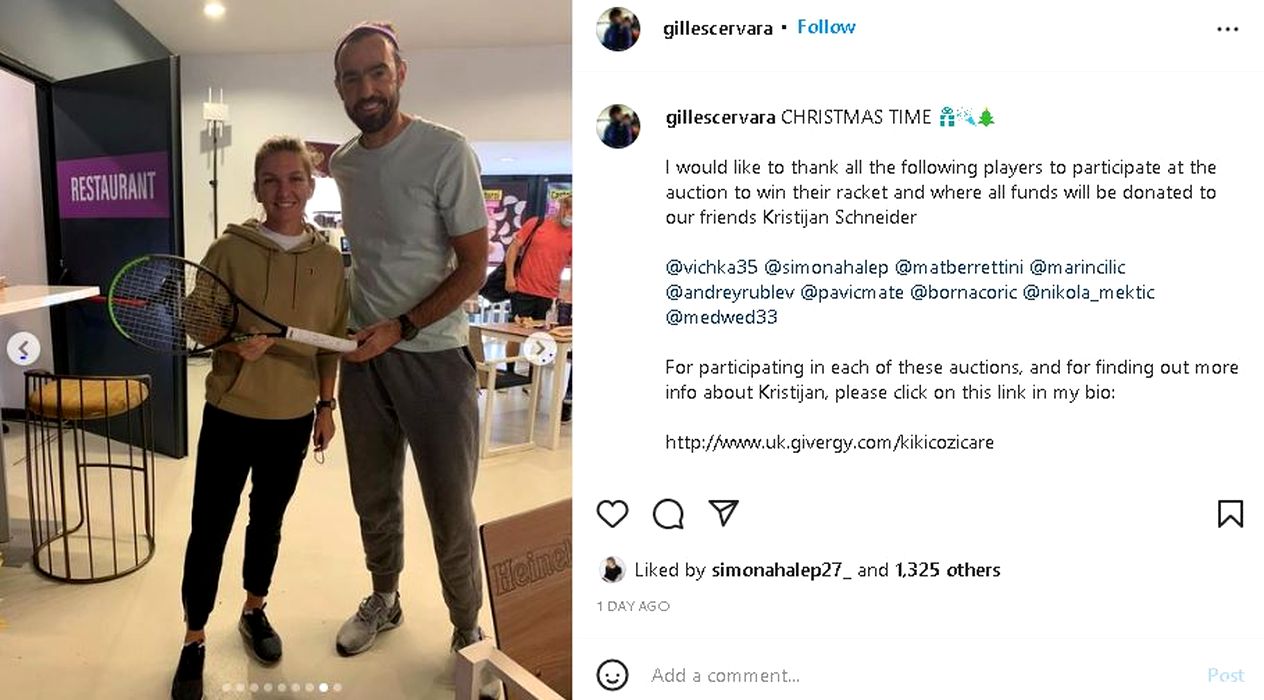Go to the next photo in the carousel

coord(540,349)
